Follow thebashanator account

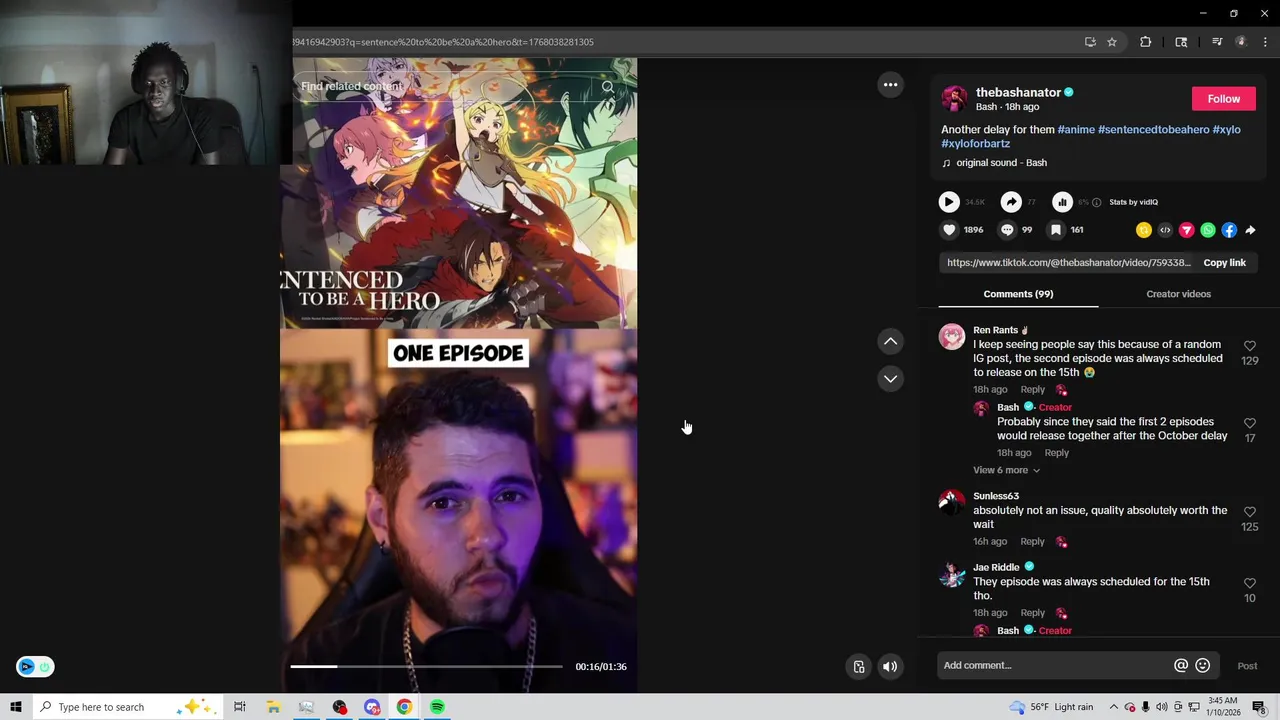(x=1223, y=99)
